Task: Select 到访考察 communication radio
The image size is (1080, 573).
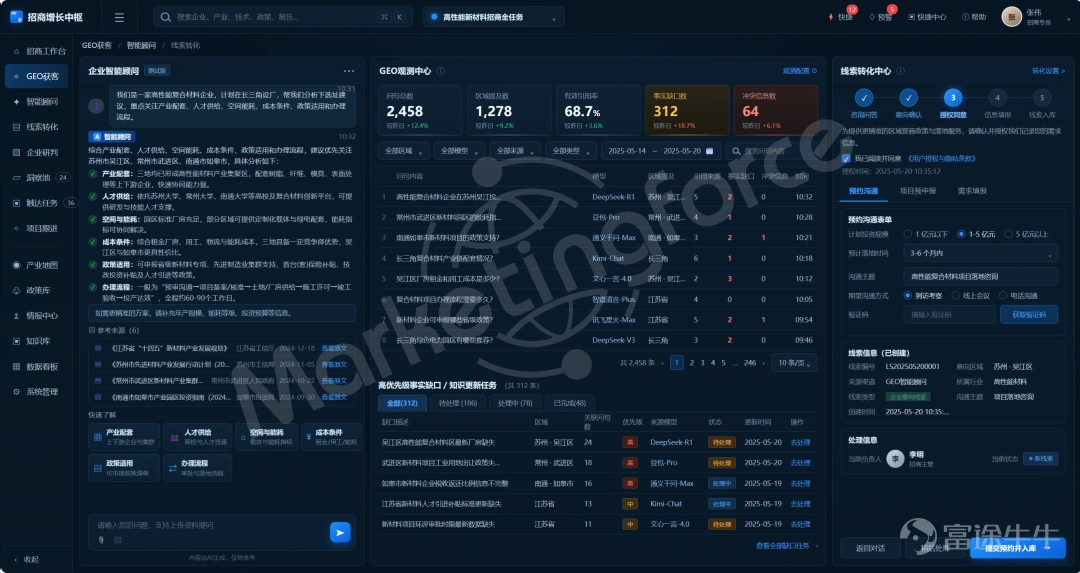Action: pos(908,295)
